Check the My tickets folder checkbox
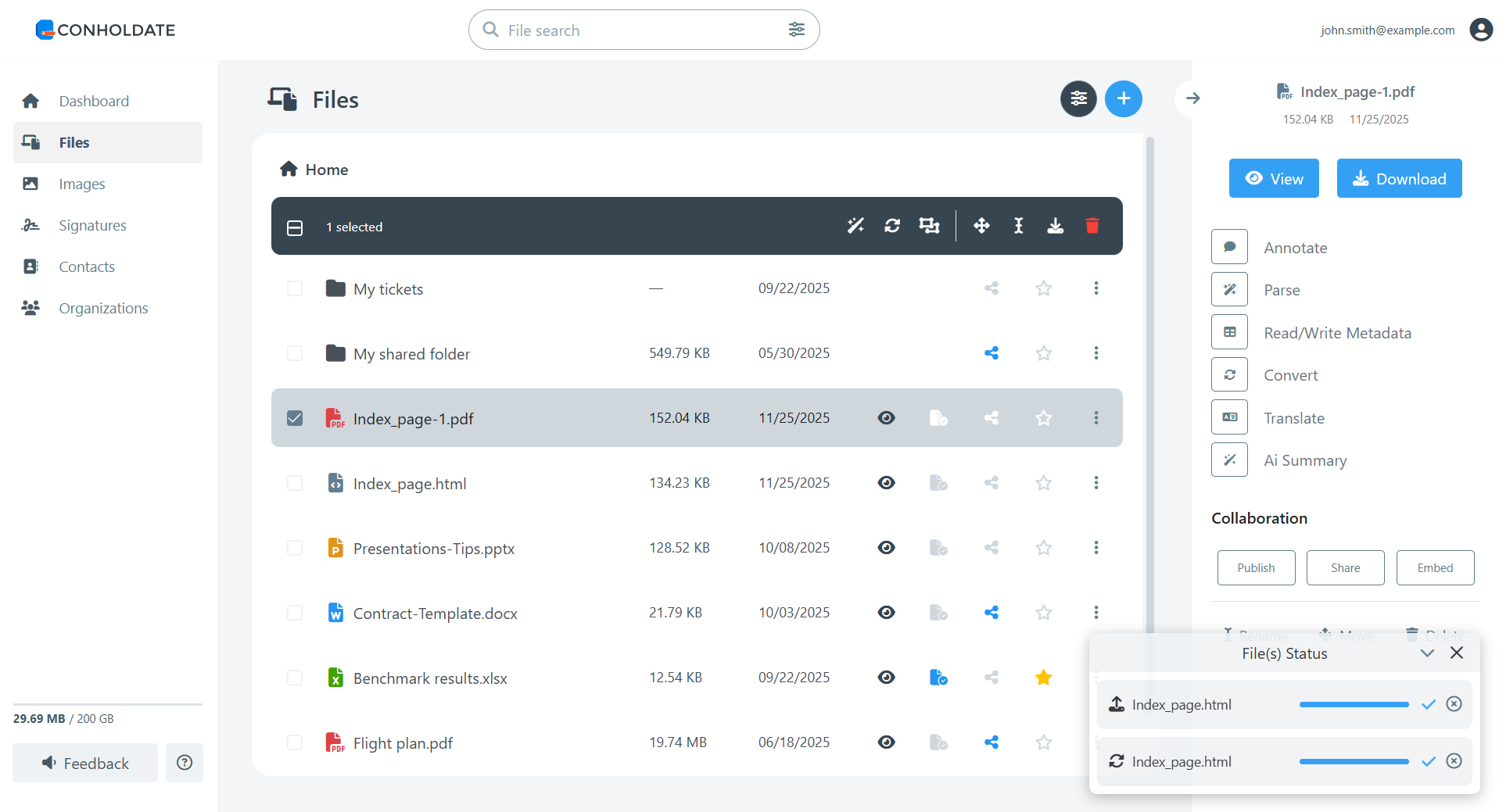This screenshot has height=812, width=1499. 295,288
